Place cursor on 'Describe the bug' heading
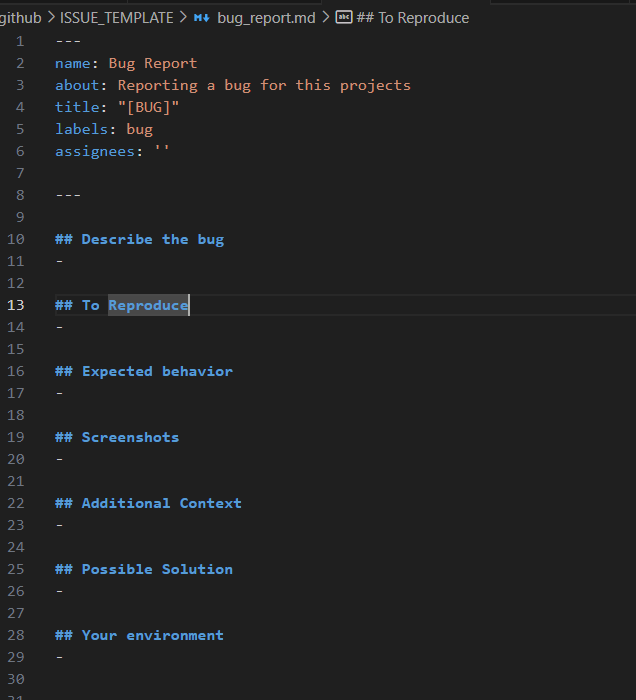This screenshot has width=636, height=700. pos(153,239)
